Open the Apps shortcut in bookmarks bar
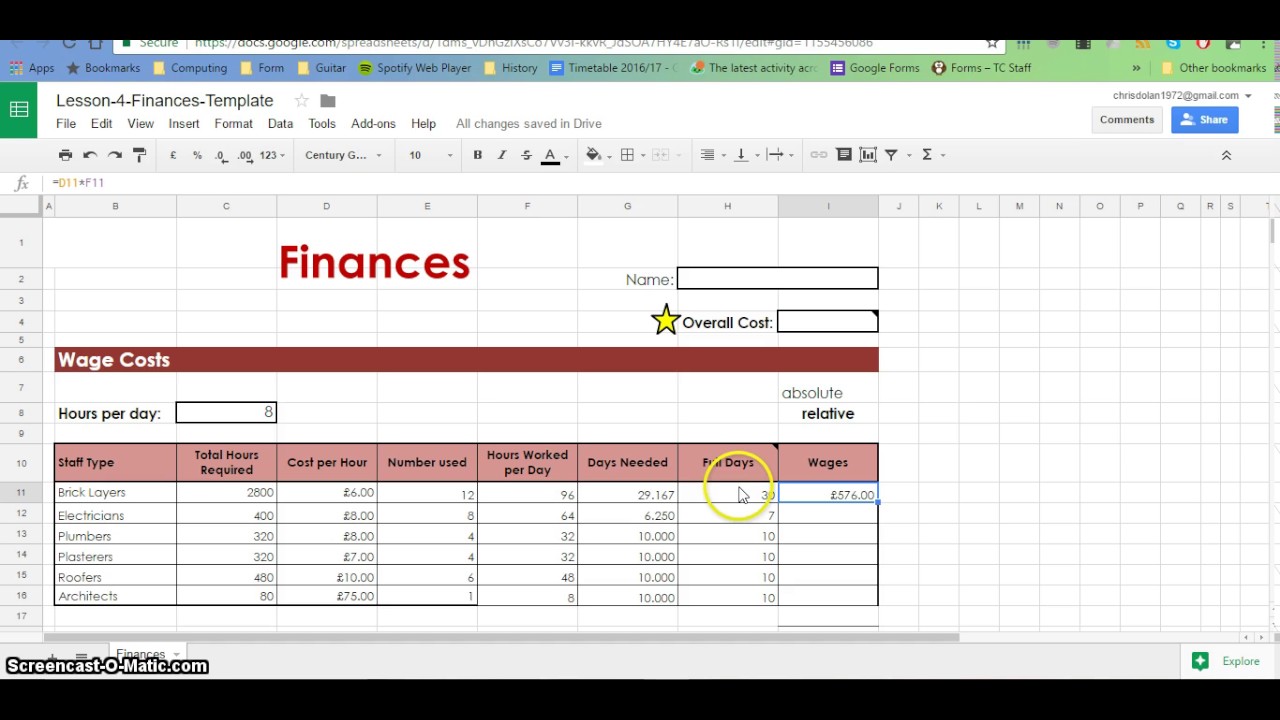 coord(32,68)
